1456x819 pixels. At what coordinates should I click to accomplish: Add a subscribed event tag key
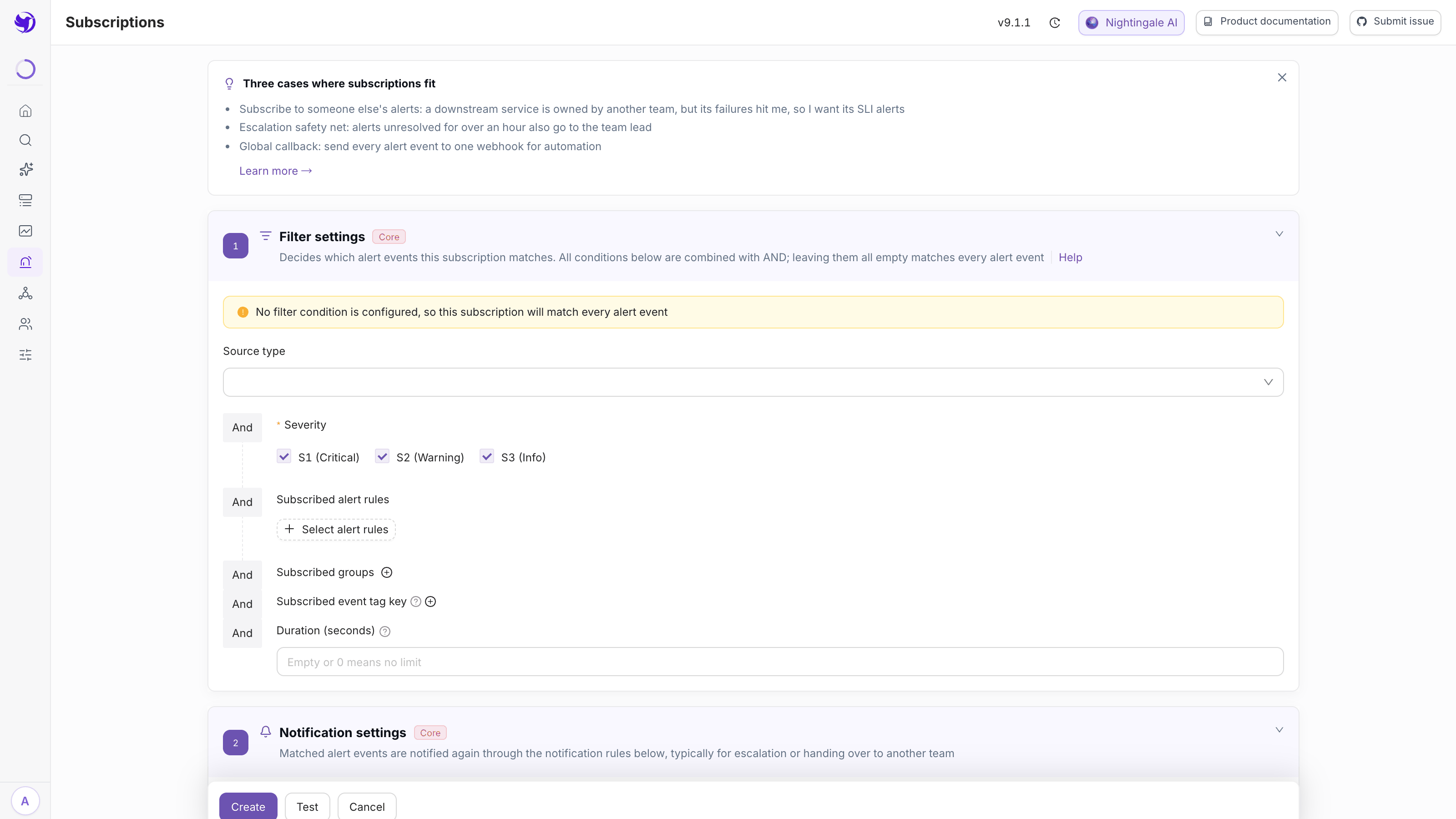(x=431, y=602)
